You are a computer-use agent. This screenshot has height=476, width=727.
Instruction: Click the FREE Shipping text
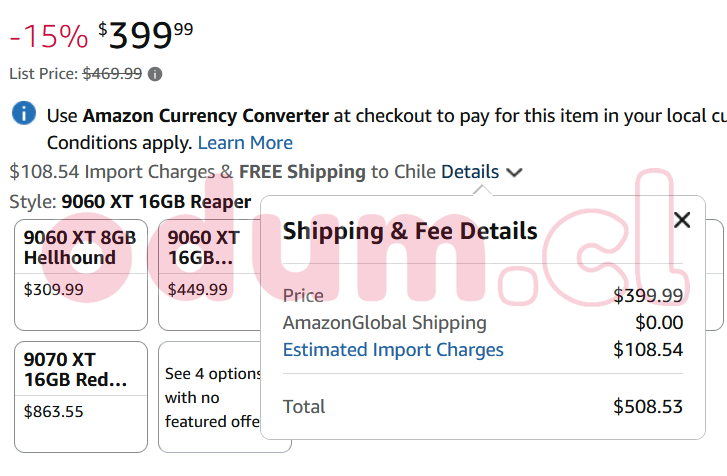302,171
